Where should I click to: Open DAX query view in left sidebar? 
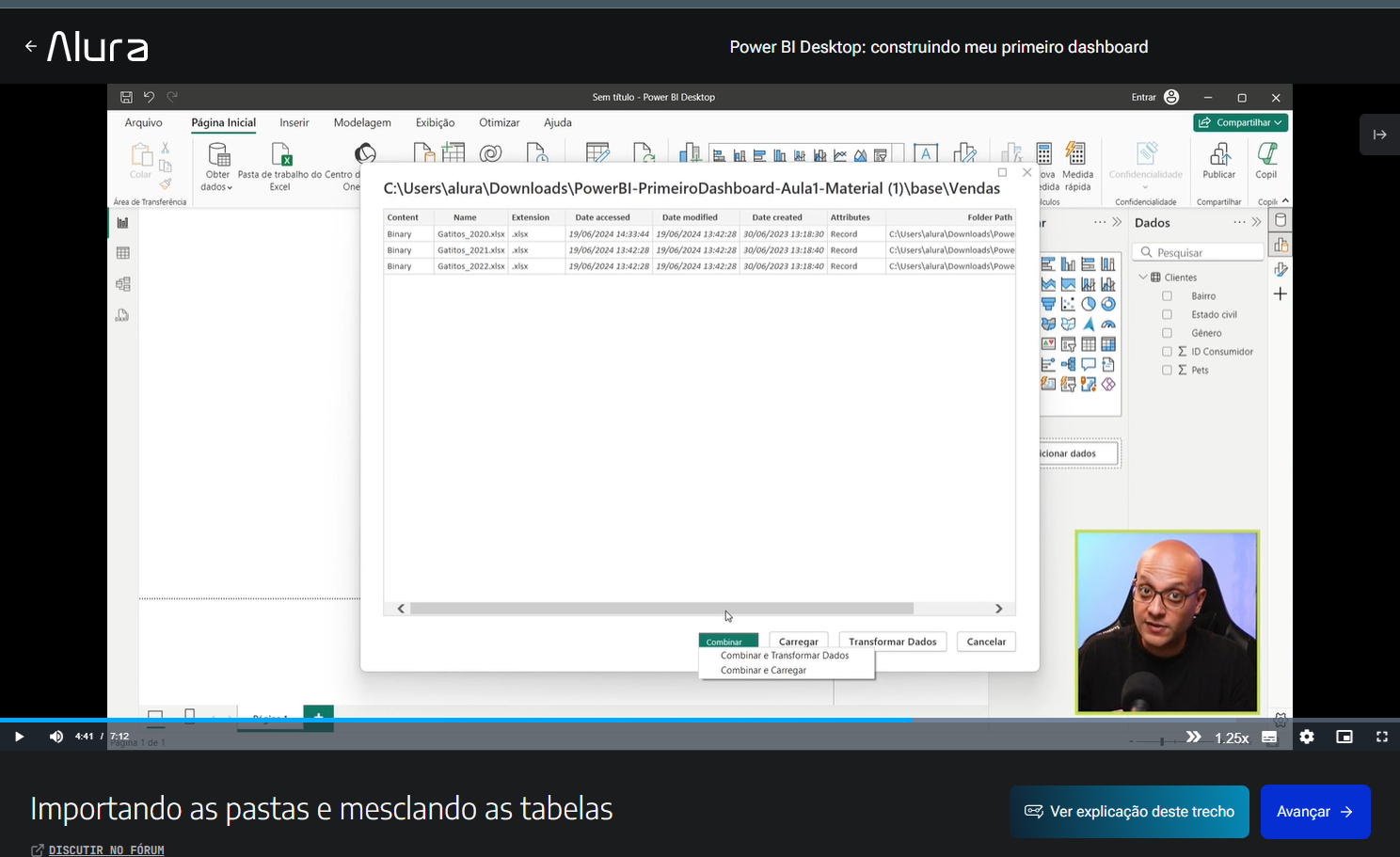pos(122,315)
